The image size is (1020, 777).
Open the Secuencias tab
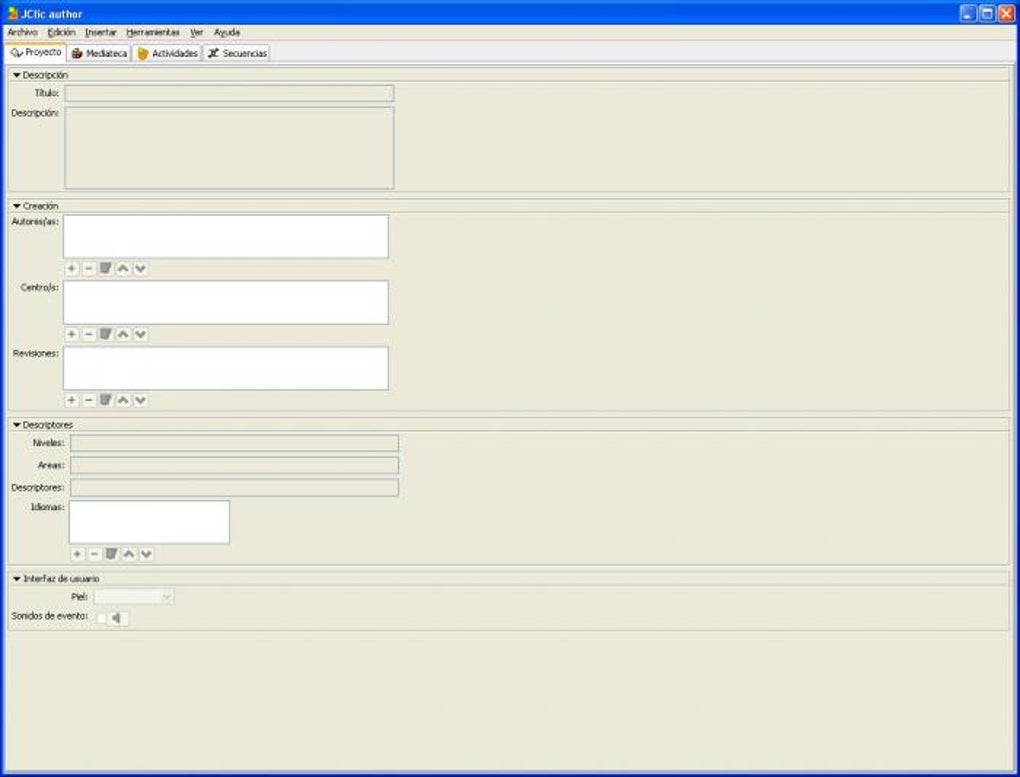[x=237, y=53]
